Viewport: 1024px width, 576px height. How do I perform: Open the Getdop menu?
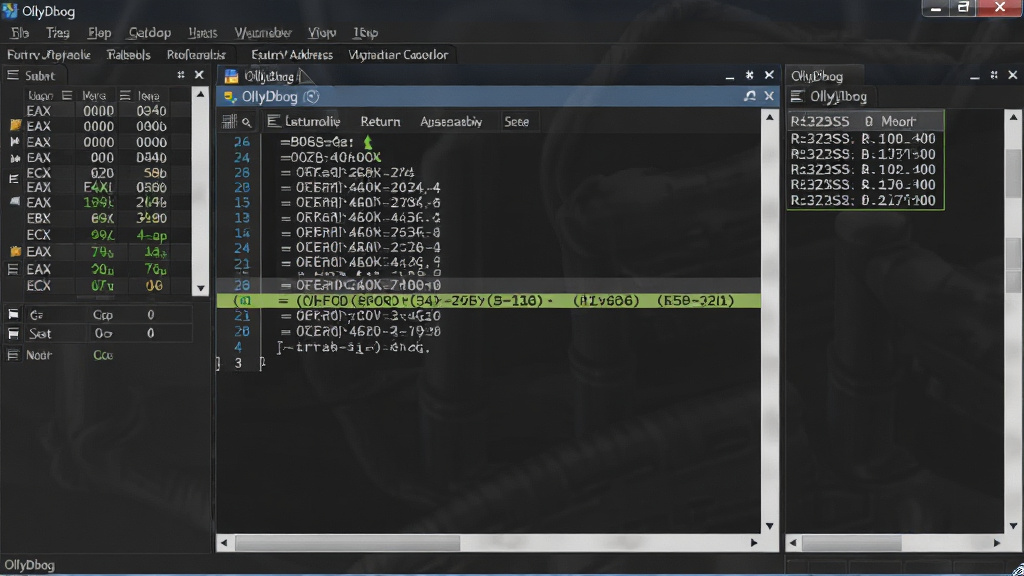click(x=150, y=33)
